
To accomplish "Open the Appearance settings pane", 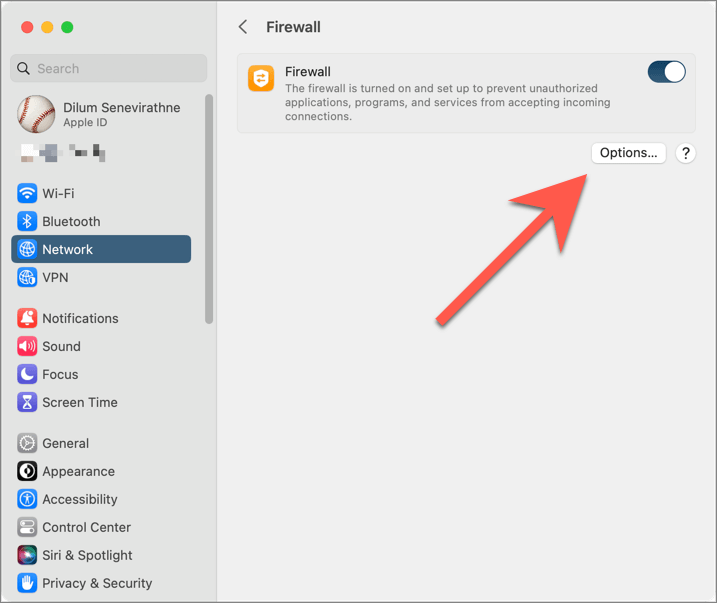I will tap(78, 471).
